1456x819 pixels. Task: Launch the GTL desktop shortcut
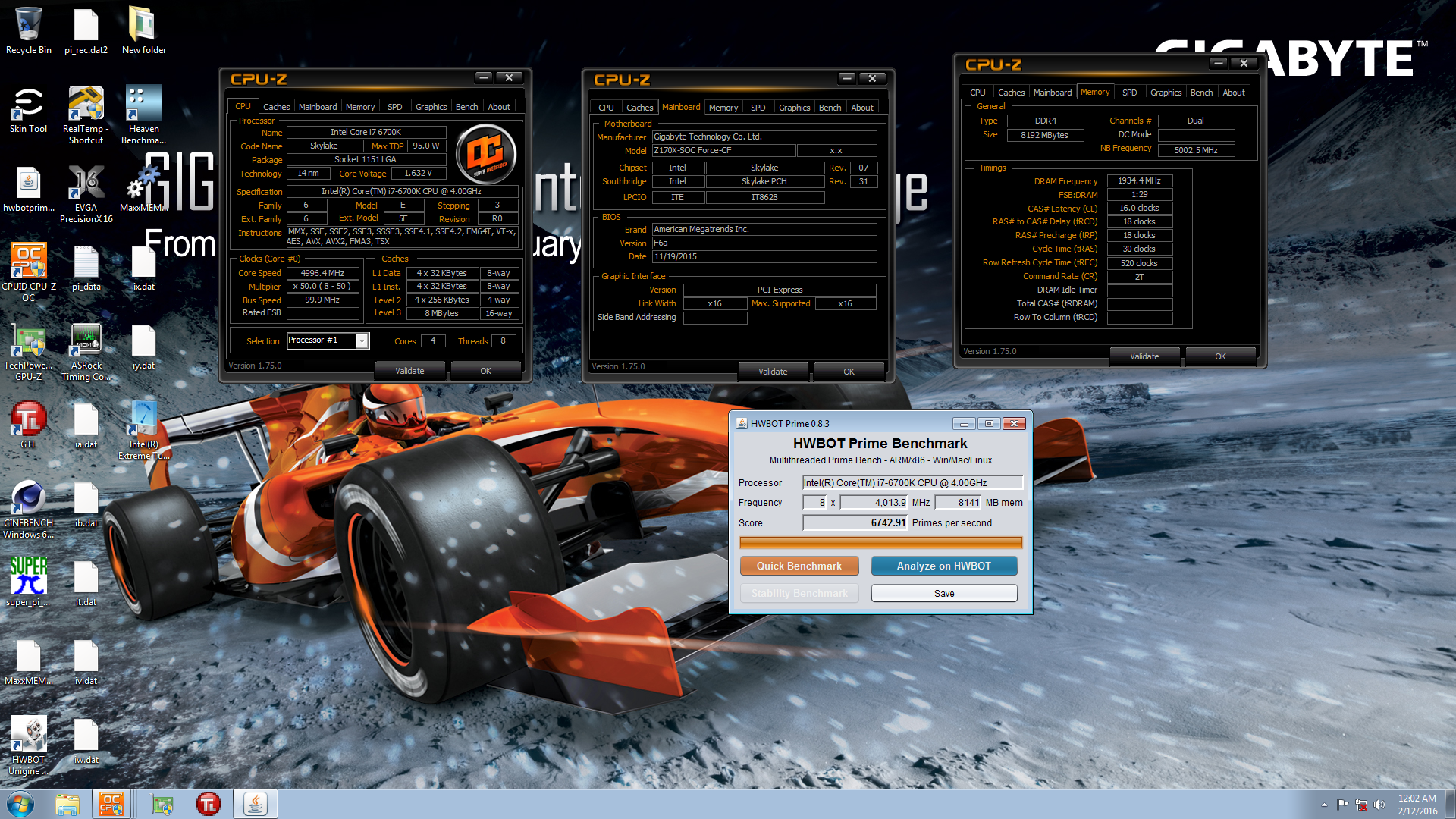[x=29, y=425]
